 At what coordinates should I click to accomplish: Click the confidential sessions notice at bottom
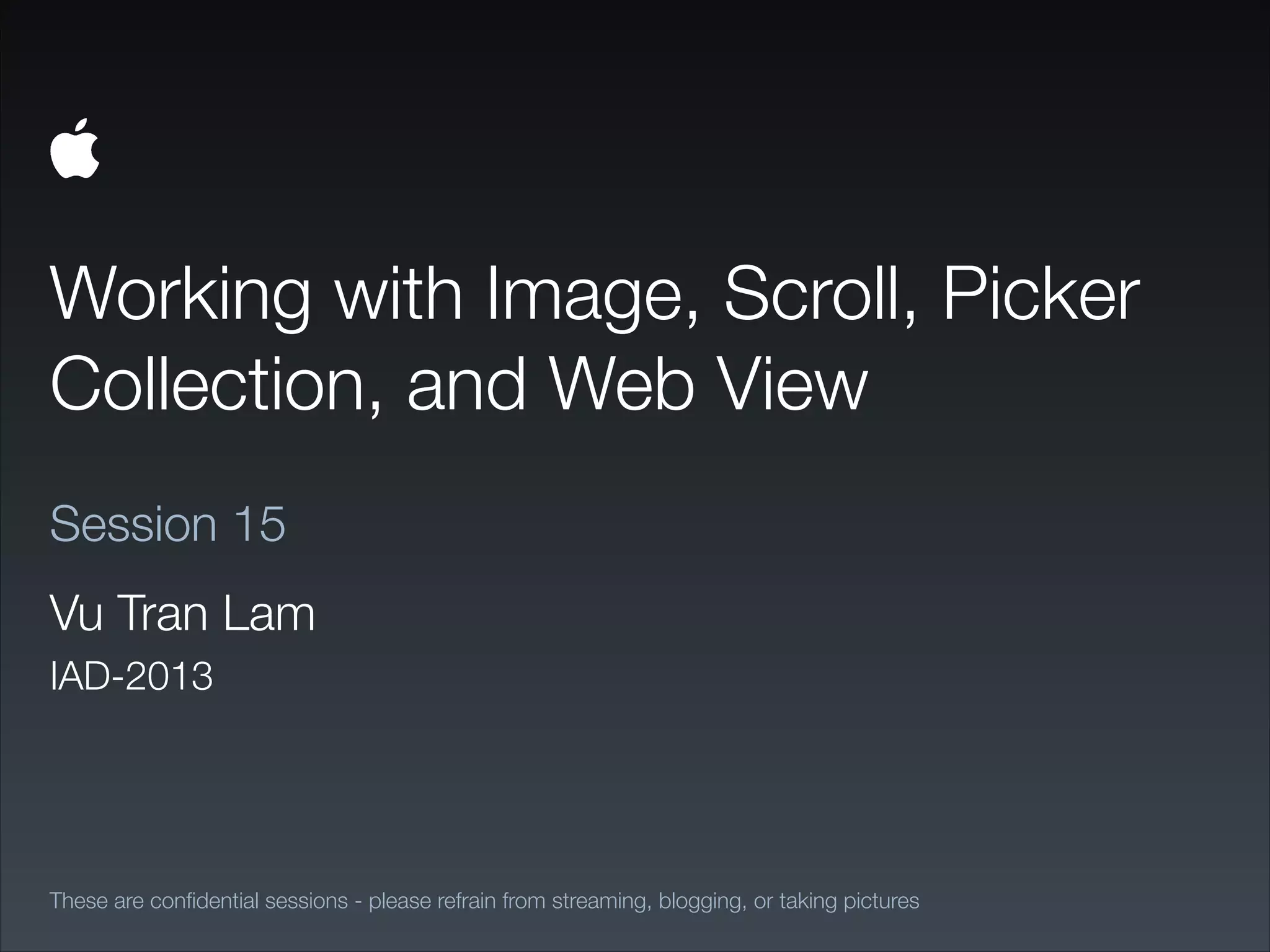[484, 901]
